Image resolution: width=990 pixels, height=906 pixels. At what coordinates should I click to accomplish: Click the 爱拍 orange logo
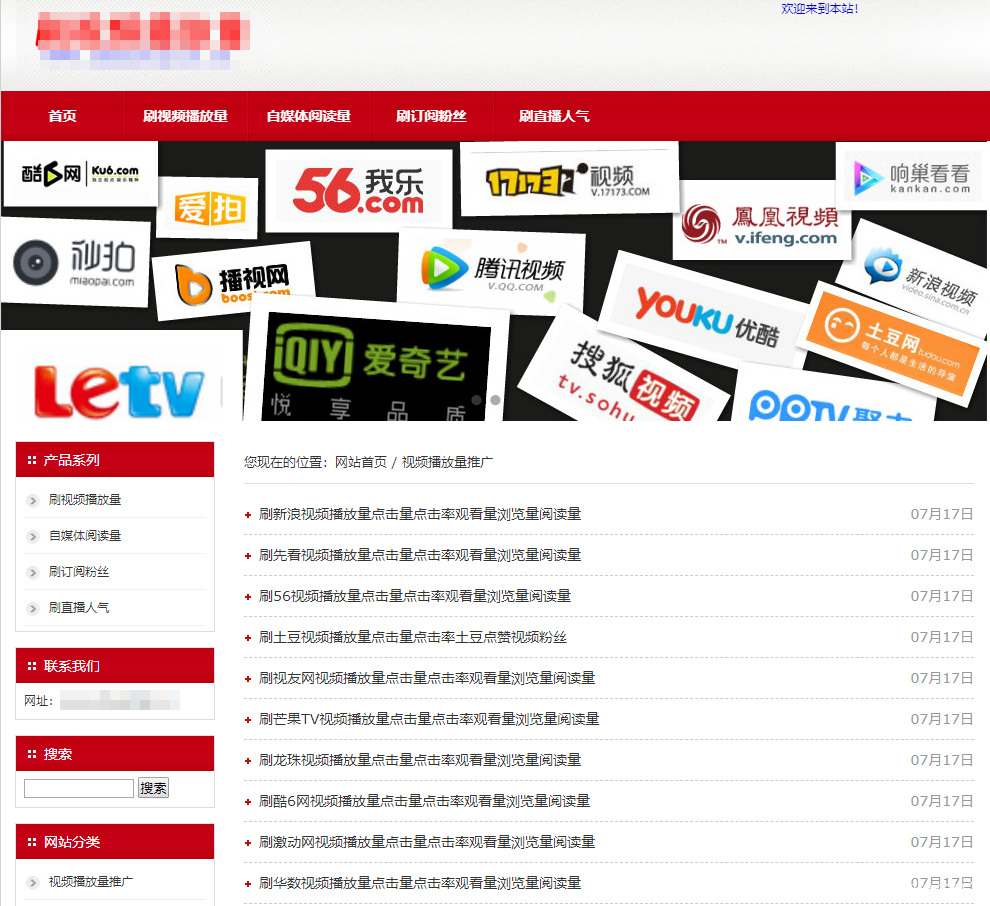click(x=209, y=208)
